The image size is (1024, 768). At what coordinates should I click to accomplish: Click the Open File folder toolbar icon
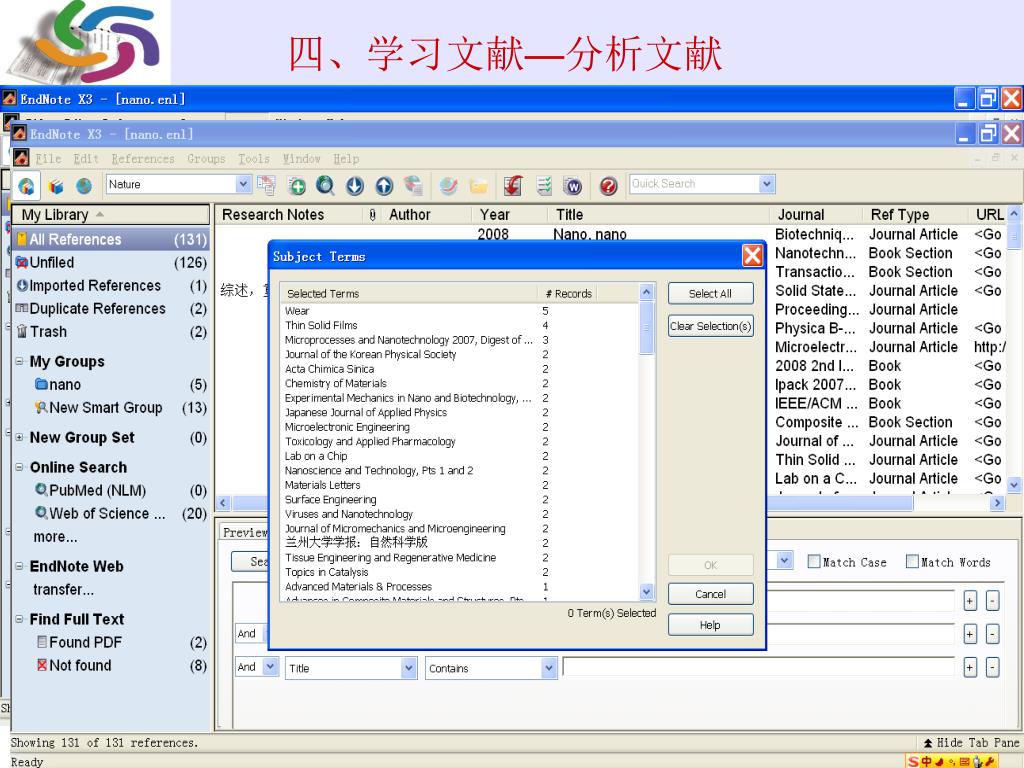click(478, 186)
